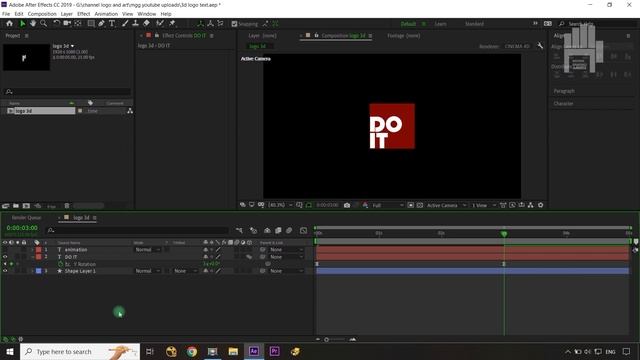Create new composition icon in Project panel
Viewport: 640px width, 360px height.
26,206
